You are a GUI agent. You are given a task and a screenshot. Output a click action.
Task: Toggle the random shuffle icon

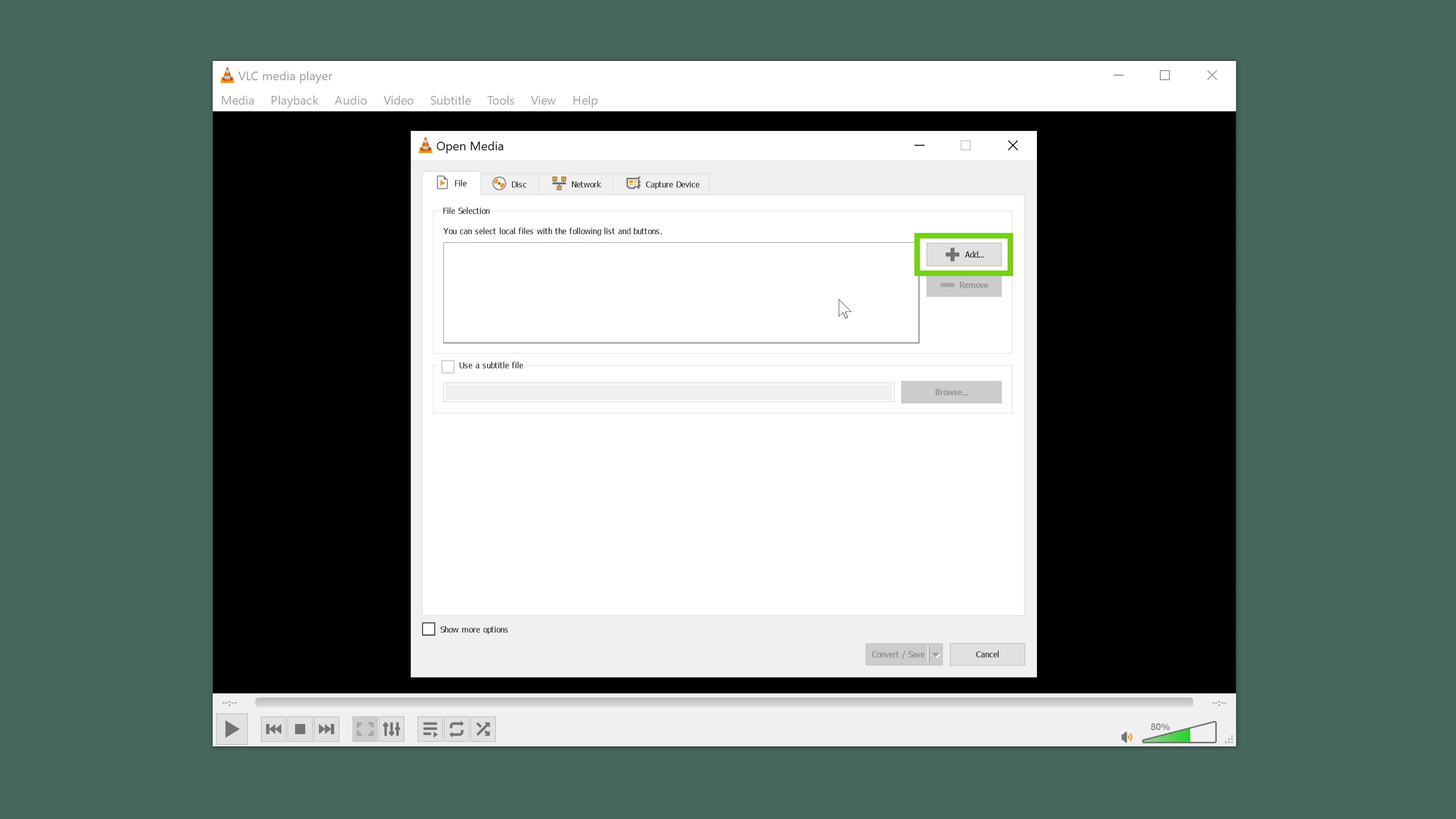pyautogui.click(x=483, y=728)
